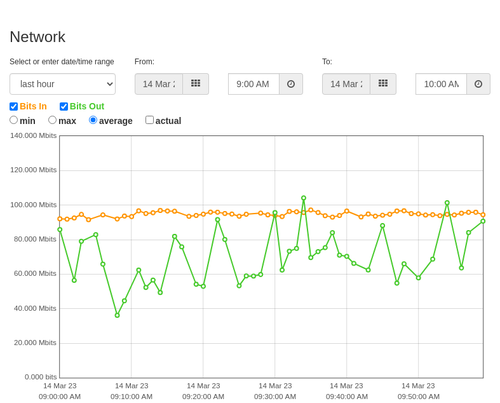This screenshot has width=500, height=403.
Task: Open the From time clock icon
Action: tap(291, 84)
